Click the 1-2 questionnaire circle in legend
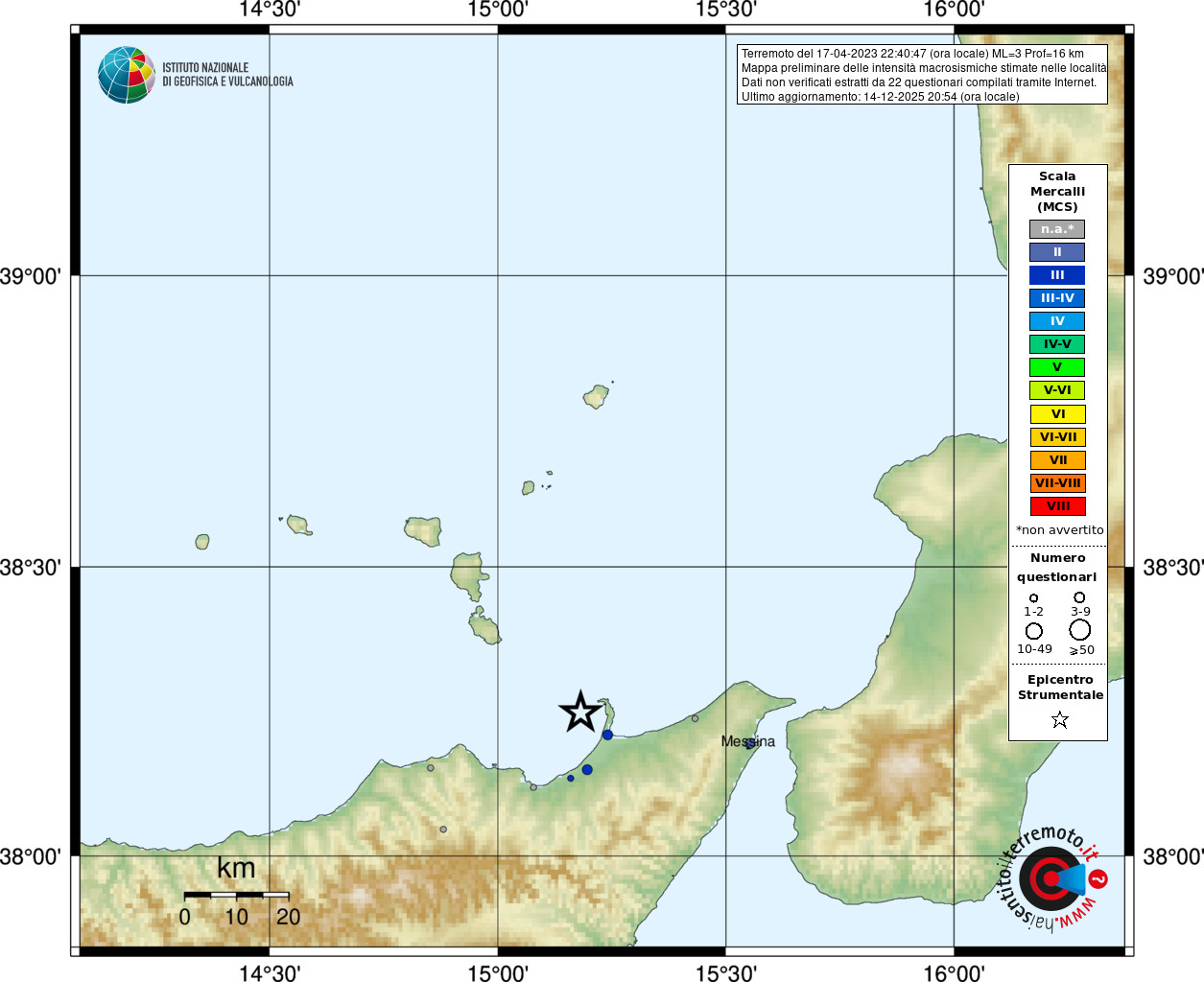 [1033, 598]
